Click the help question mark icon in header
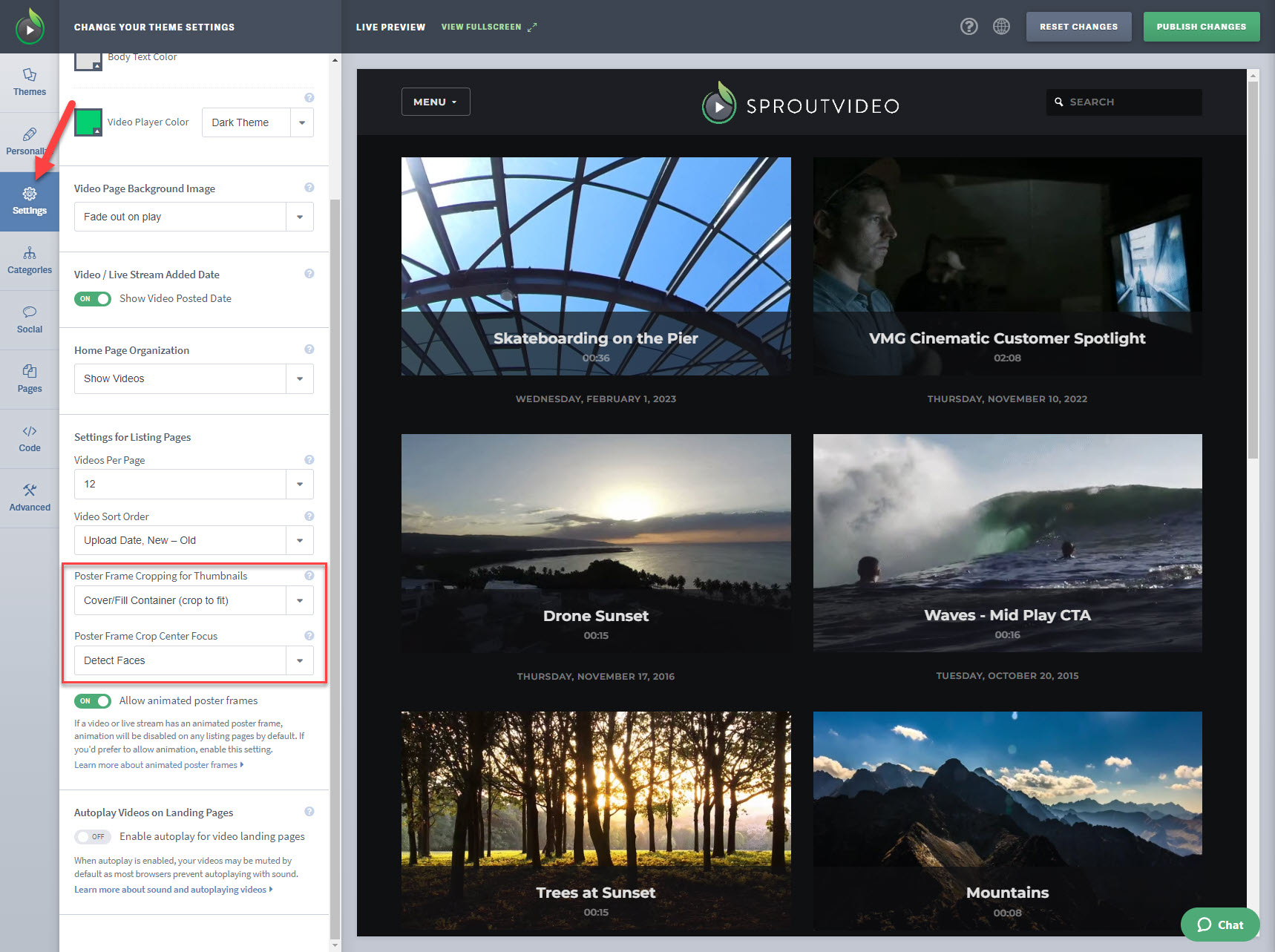The height and width of the screenshot is (952, 1275). click(x=968, y=27)
